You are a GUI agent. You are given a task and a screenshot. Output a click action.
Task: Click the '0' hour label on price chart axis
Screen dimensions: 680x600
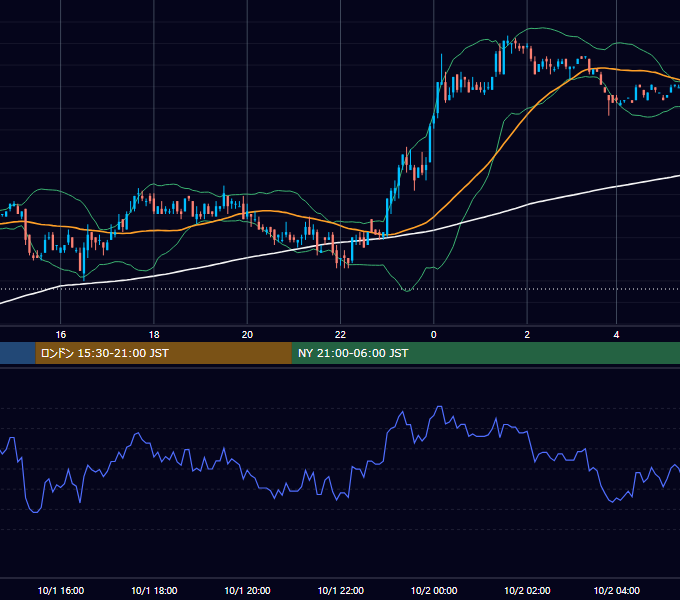pyautogui.click(x=434, y=335)
